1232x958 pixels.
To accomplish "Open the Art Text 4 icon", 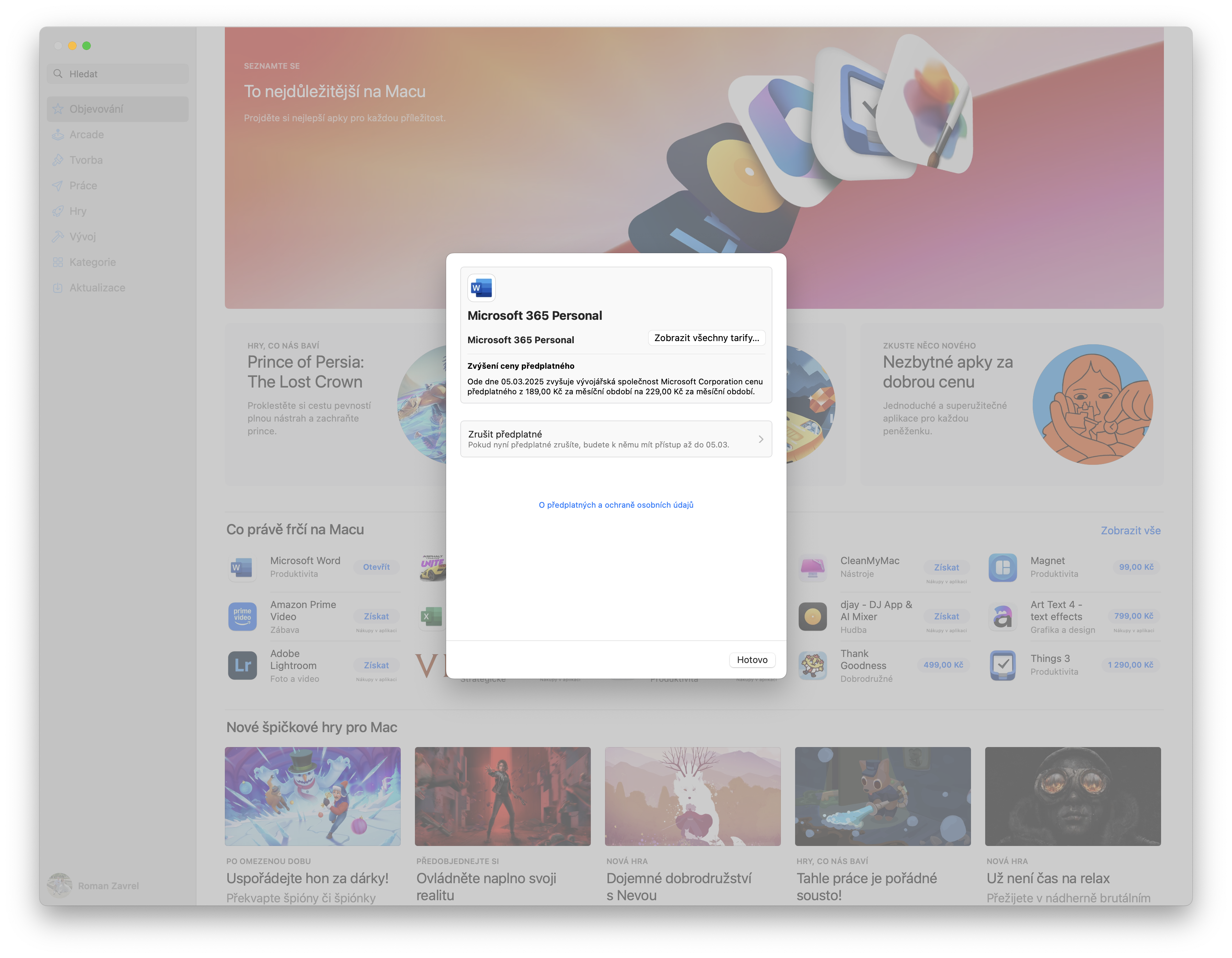I will click(x=1003, y=616).
